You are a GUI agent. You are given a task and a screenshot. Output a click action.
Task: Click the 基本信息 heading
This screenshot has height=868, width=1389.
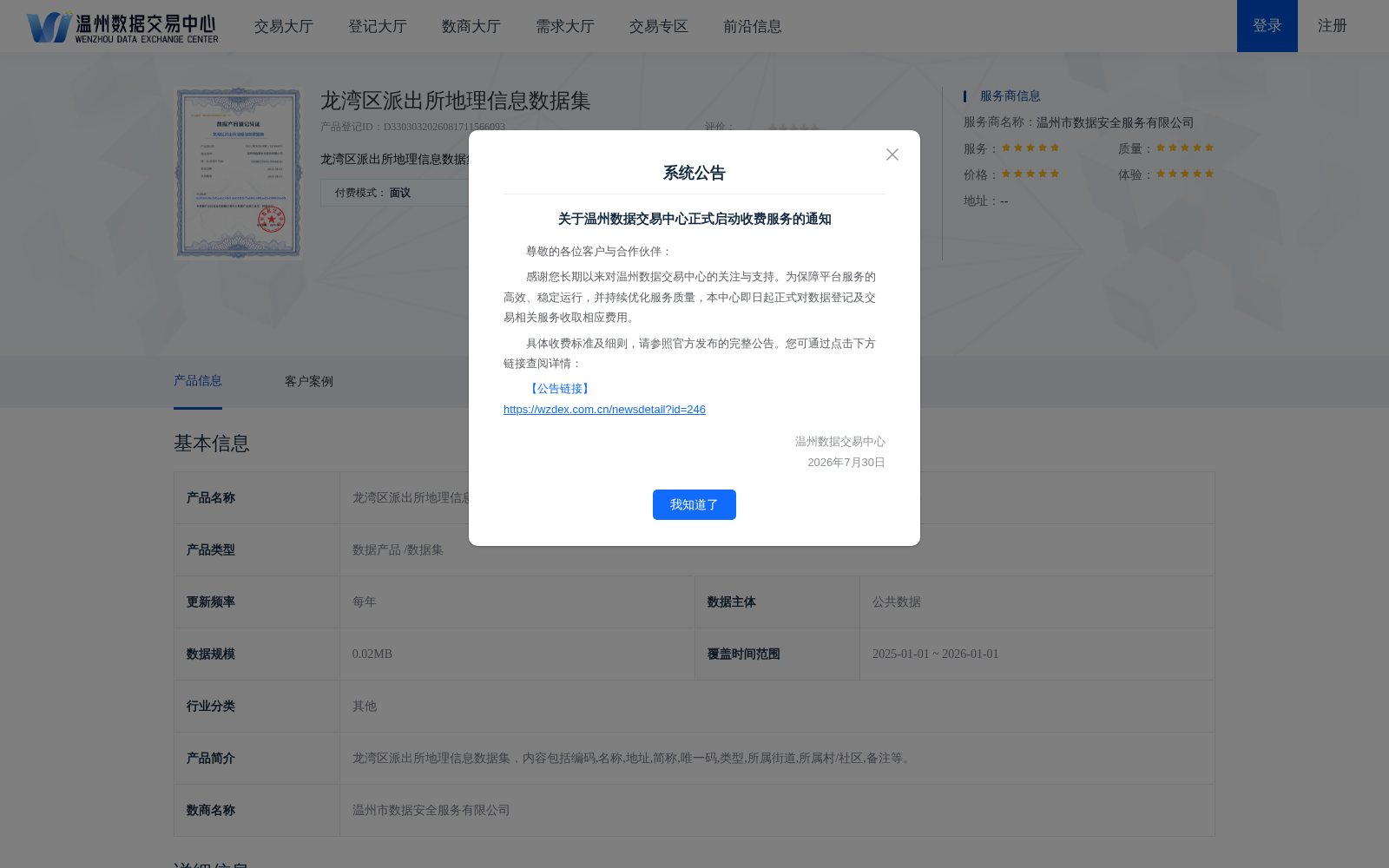pos(212,444)
